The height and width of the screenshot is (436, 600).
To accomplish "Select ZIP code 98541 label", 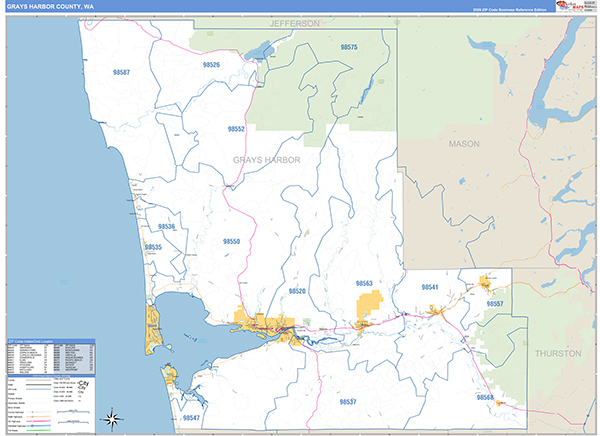I will (430, 288).
